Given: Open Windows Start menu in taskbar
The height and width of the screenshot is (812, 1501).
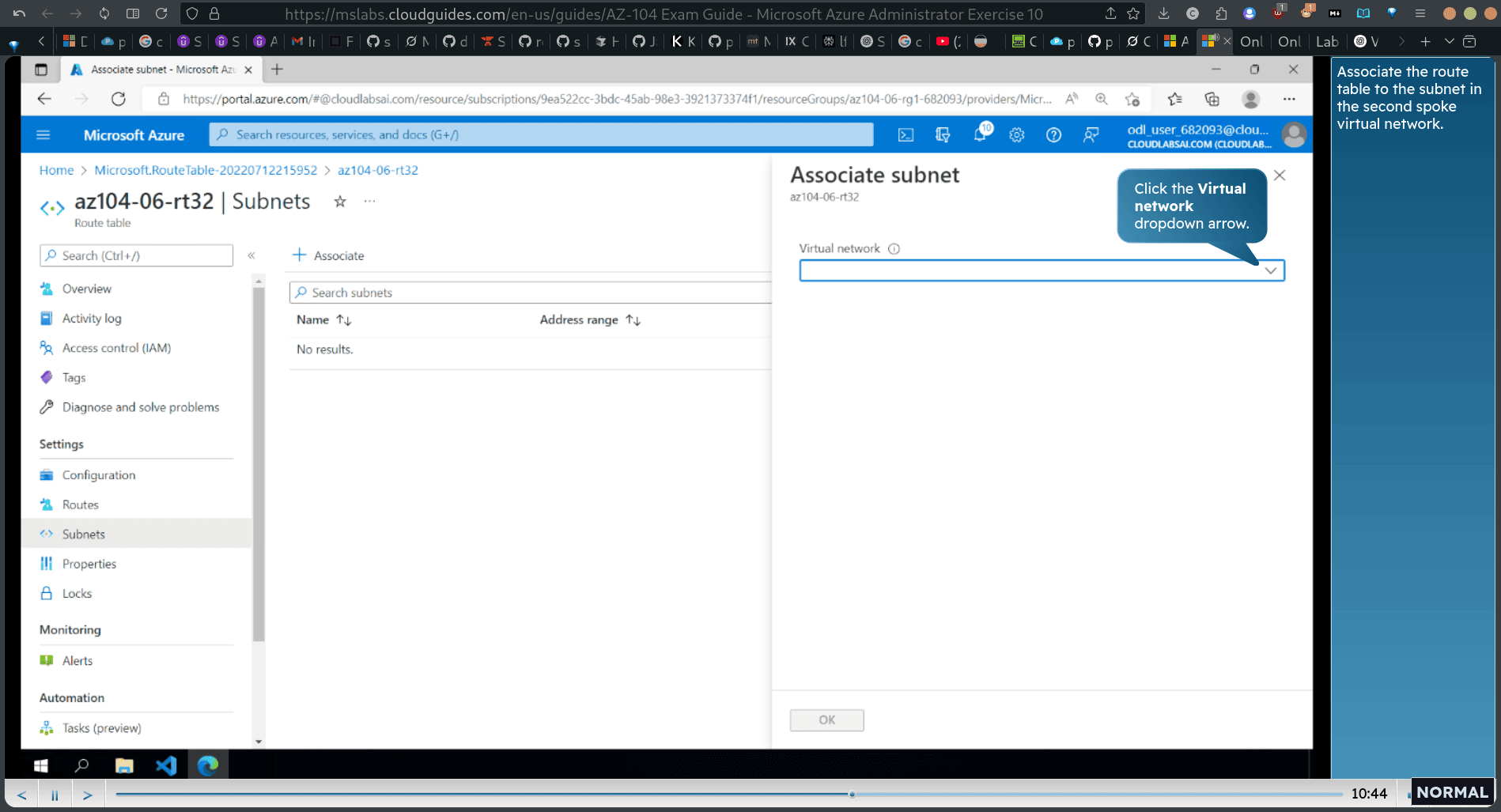Looking at the screenshot, I should pyautogui.click(x=41, y=765).
